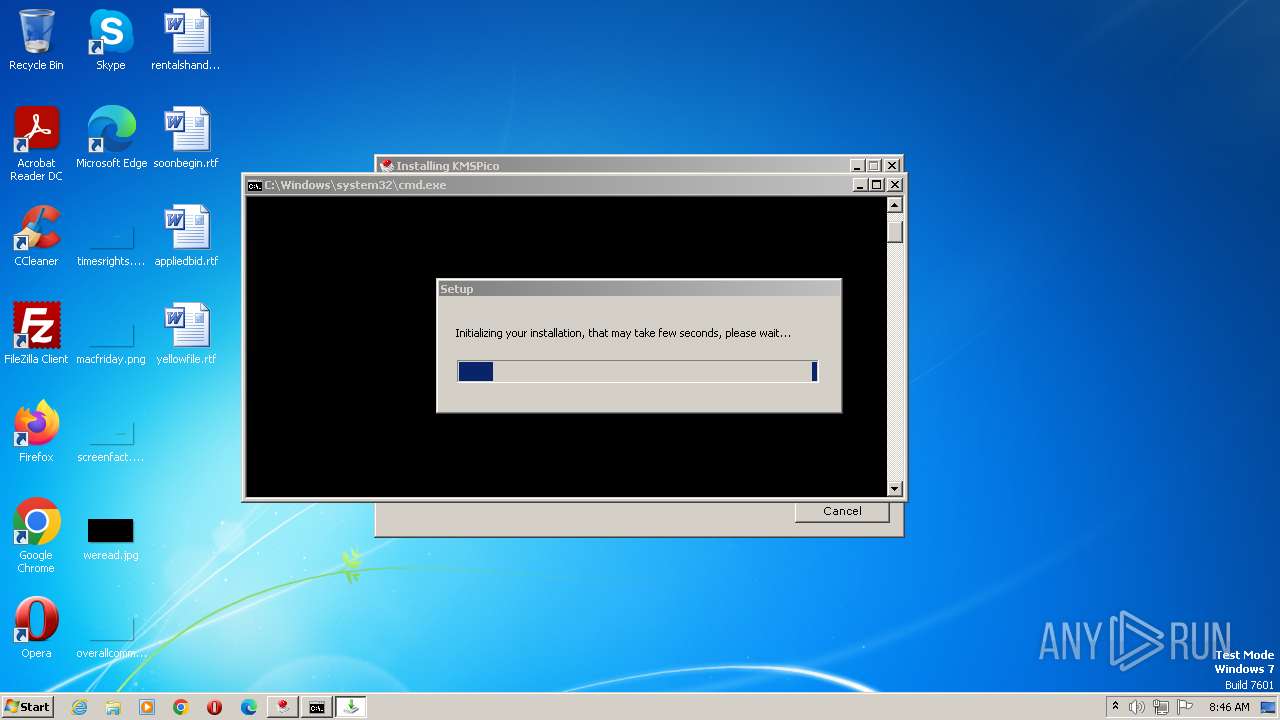Image resolution: width=1280 pixels, height=720 pixels.
Task: Open Chrome from the taskbar
Action: 181,707
